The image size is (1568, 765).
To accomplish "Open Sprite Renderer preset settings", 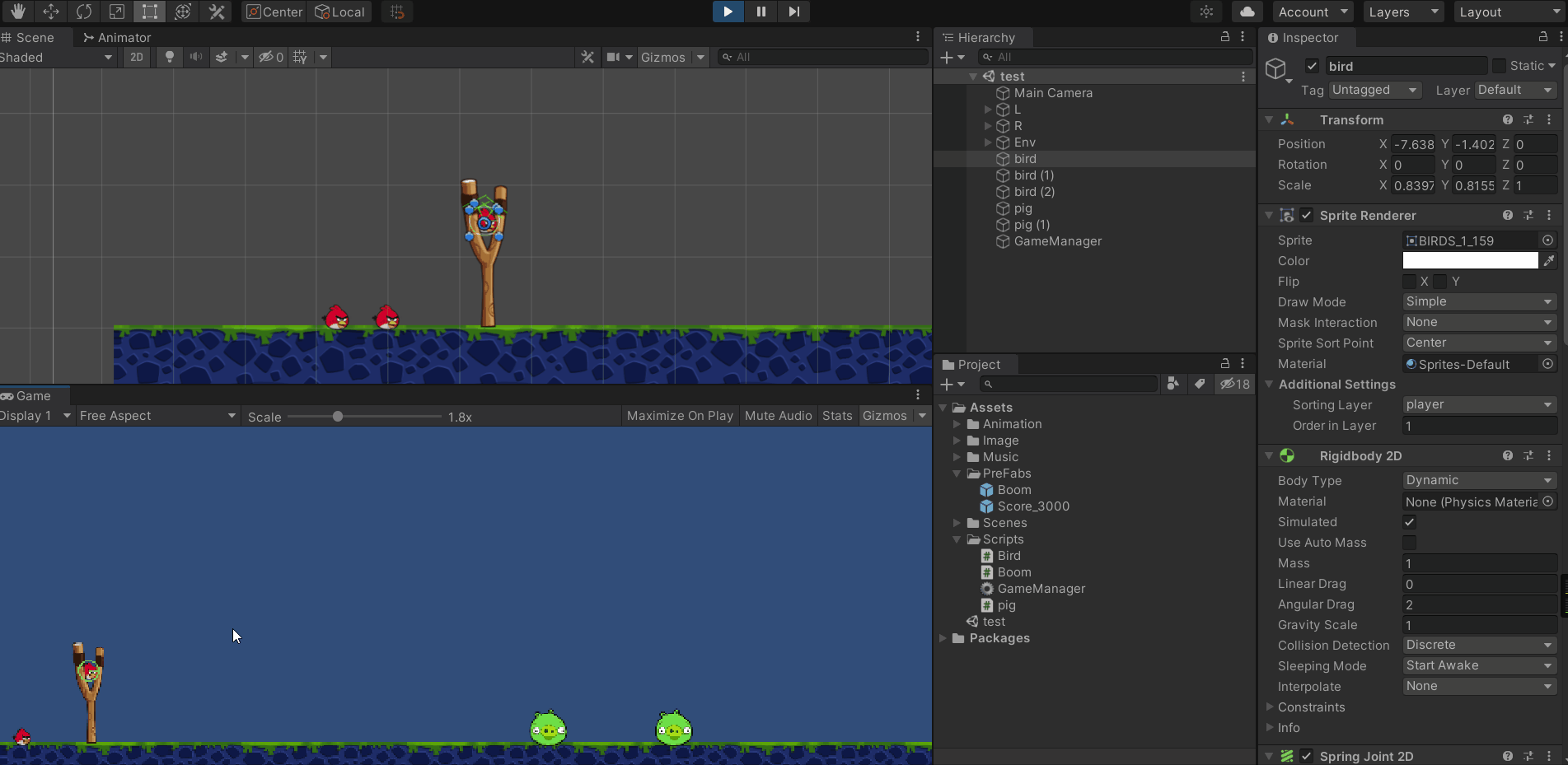I will click(x=1528, y=215).
